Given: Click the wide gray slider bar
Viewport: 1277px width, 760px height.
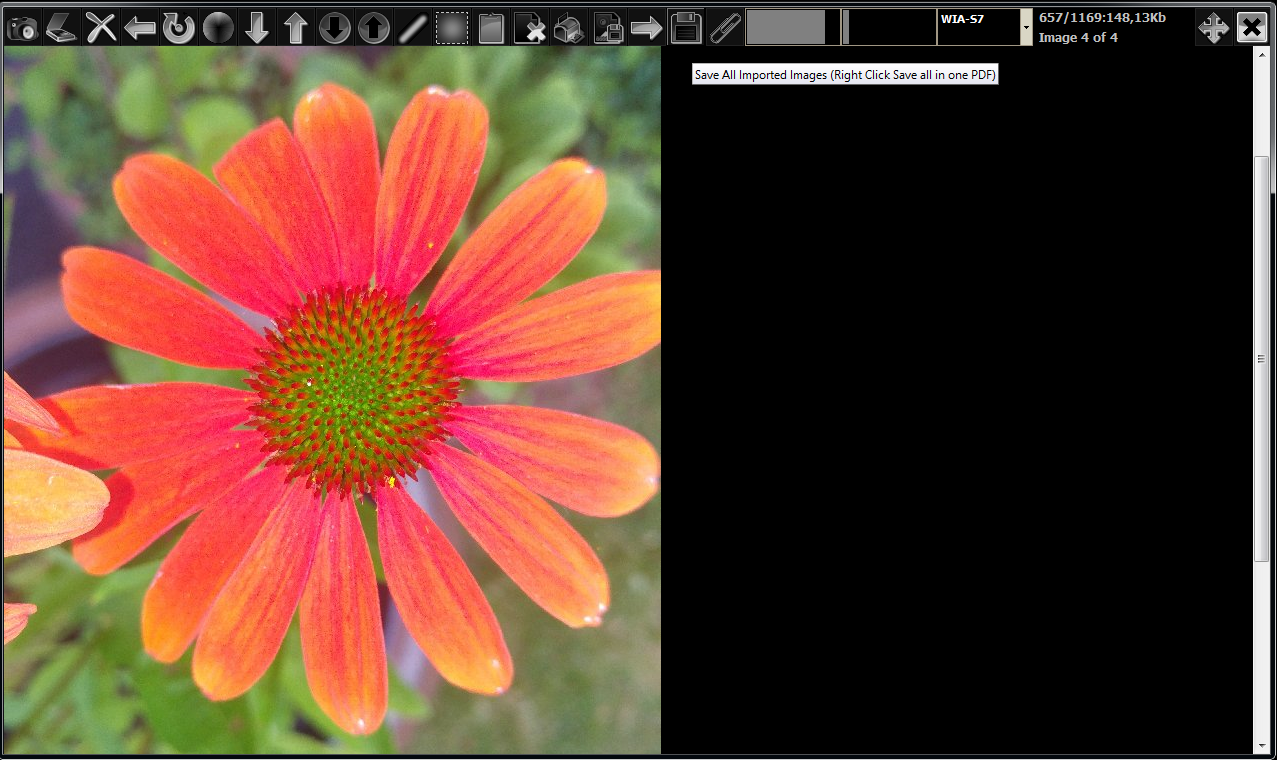Looking at the screenshot, I should coord(786,28).
